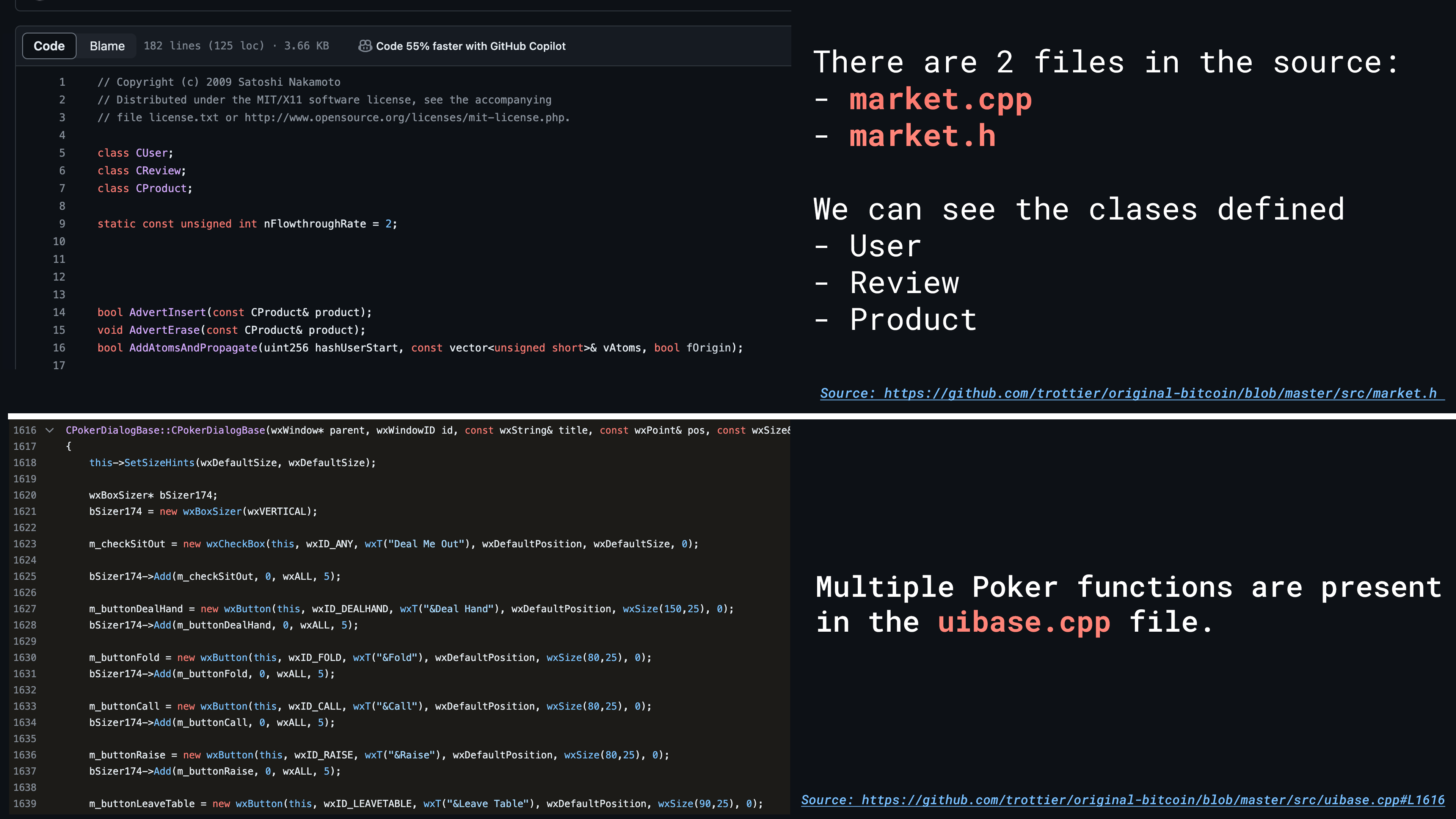Click the AddAtomsAndPropagate function name
1456x819 pixels.
(193, 348)
